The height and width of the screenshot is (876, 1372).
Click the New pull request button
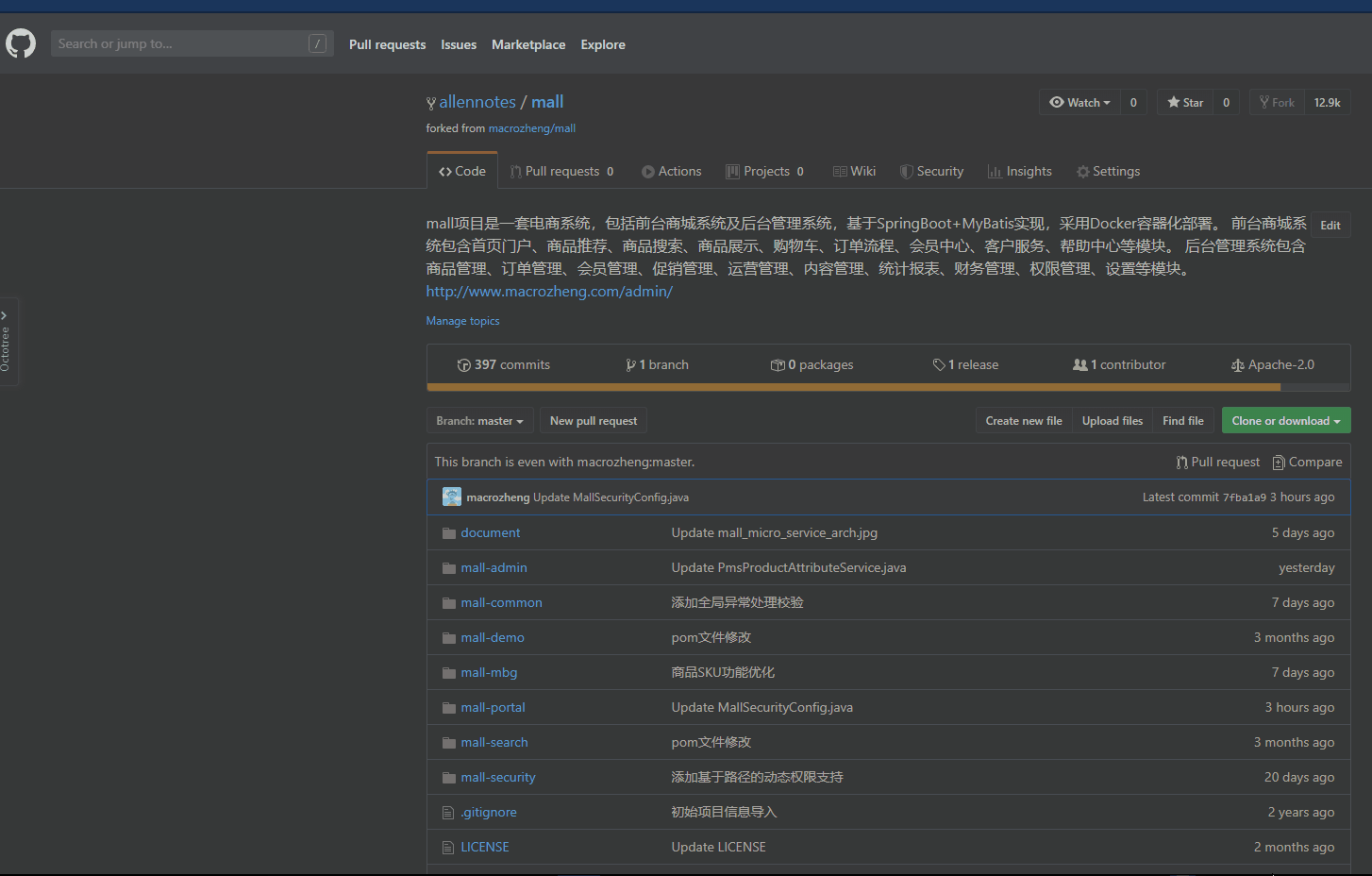[594, 421]
